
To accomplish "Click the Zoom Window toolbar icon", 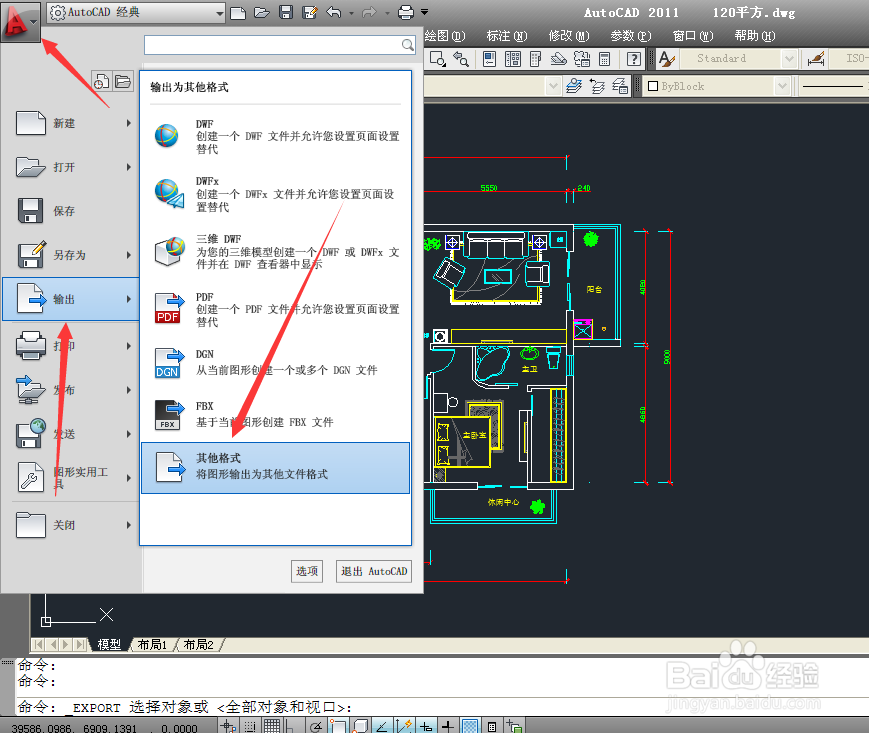I will click(437, 59).
